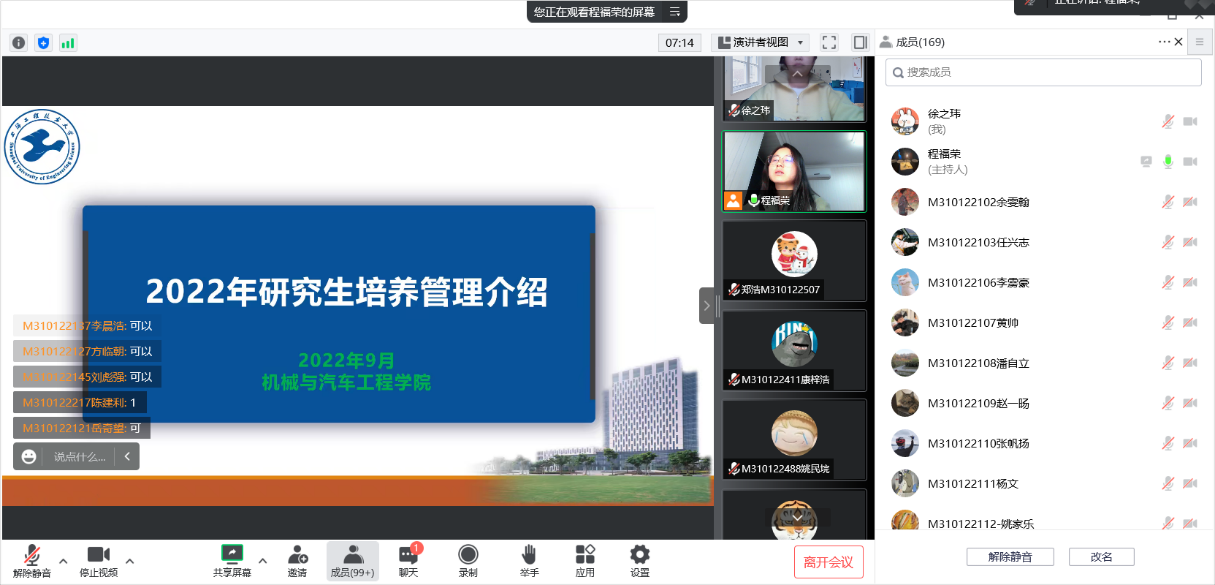The width and height of the screenshot is (1215, 585).
Task: Enter full screen mode
Action: pyautogui.click(x=829, y=42)
